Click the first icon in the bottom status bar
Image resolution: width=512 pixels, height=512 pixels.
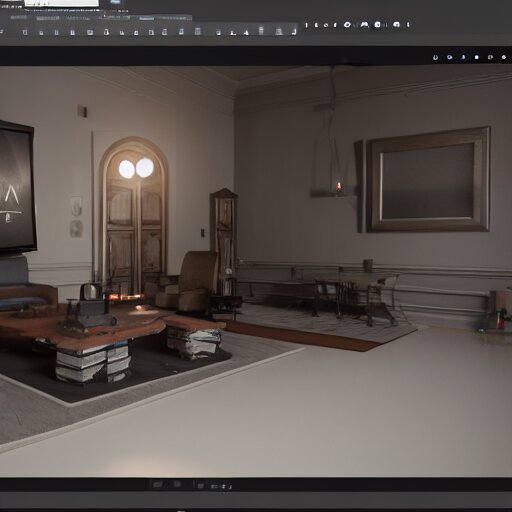[x=157, y=485]
